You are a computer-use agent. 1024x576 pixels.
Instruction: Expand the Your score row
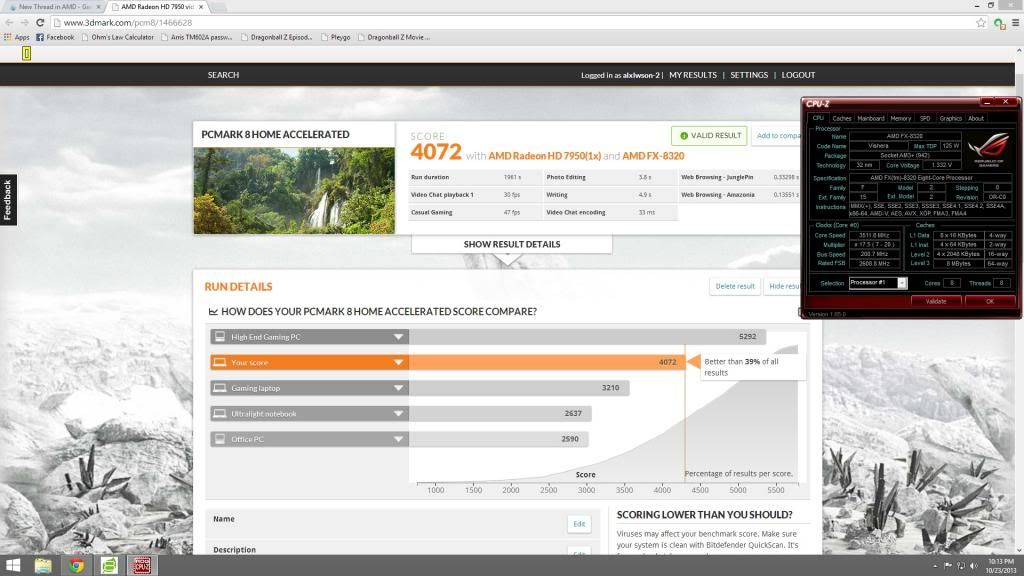coord(398,362)
